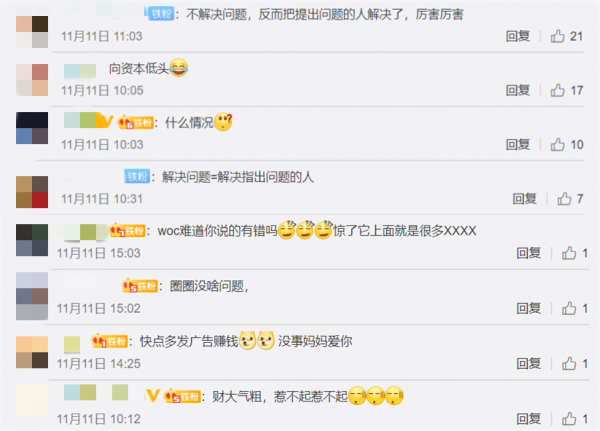Reply to the 11:03 comment
This screenshot has width=600, height=431.
point(518,36)
